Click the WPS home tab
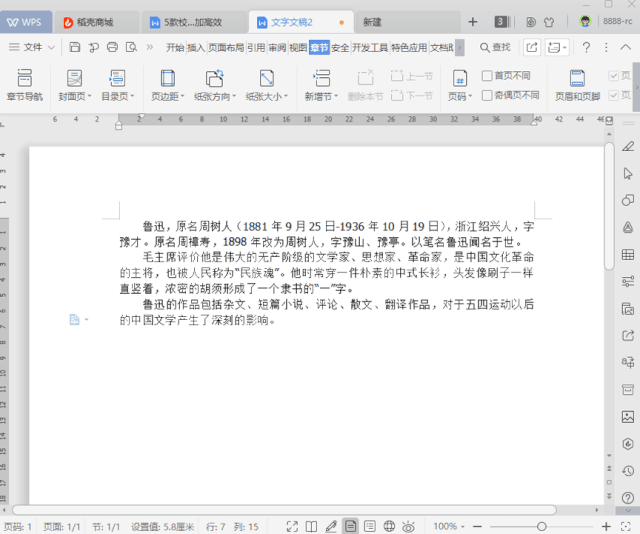This screenshot has width=640, height=534. [x=25, y=22]
